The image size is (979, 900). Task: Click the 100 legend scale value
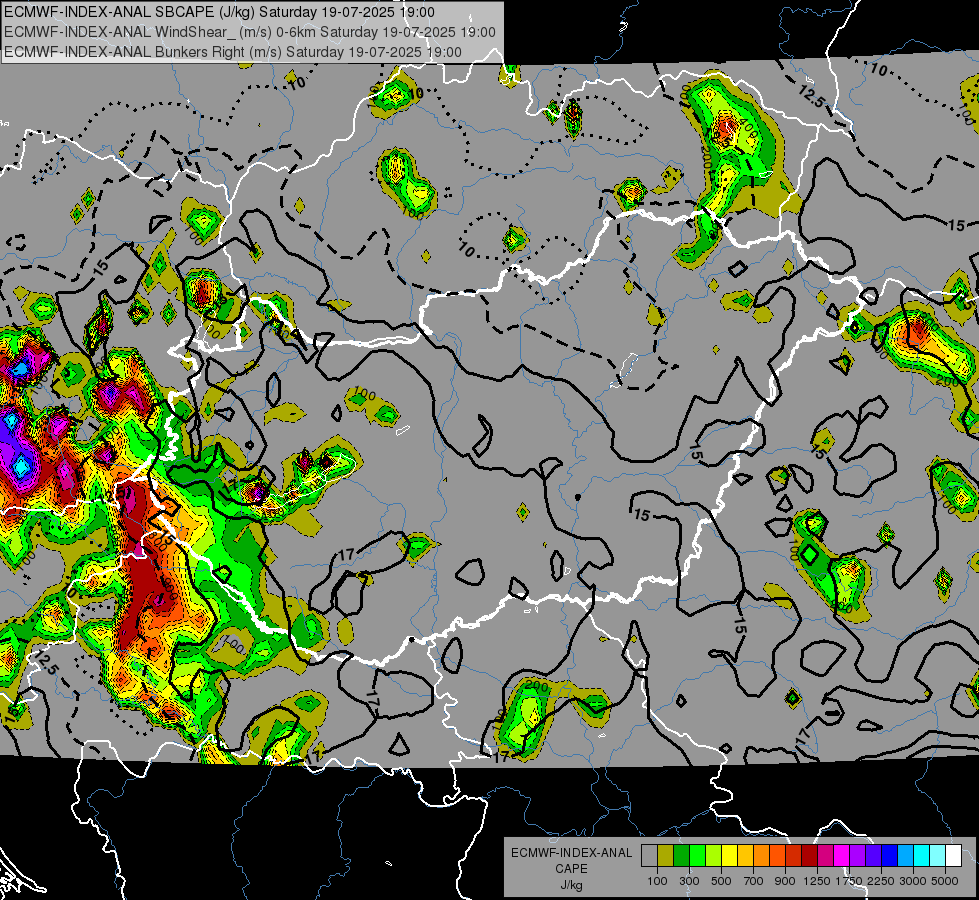[x=657, y=881]
